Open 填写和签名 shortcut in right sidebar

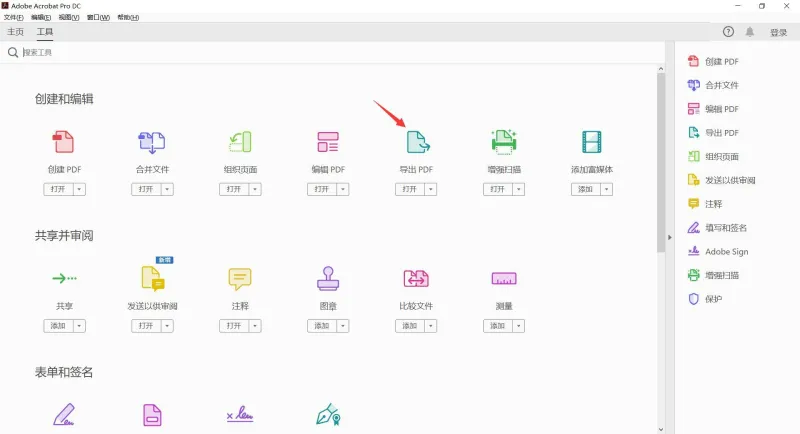click(x=717, y=228)
